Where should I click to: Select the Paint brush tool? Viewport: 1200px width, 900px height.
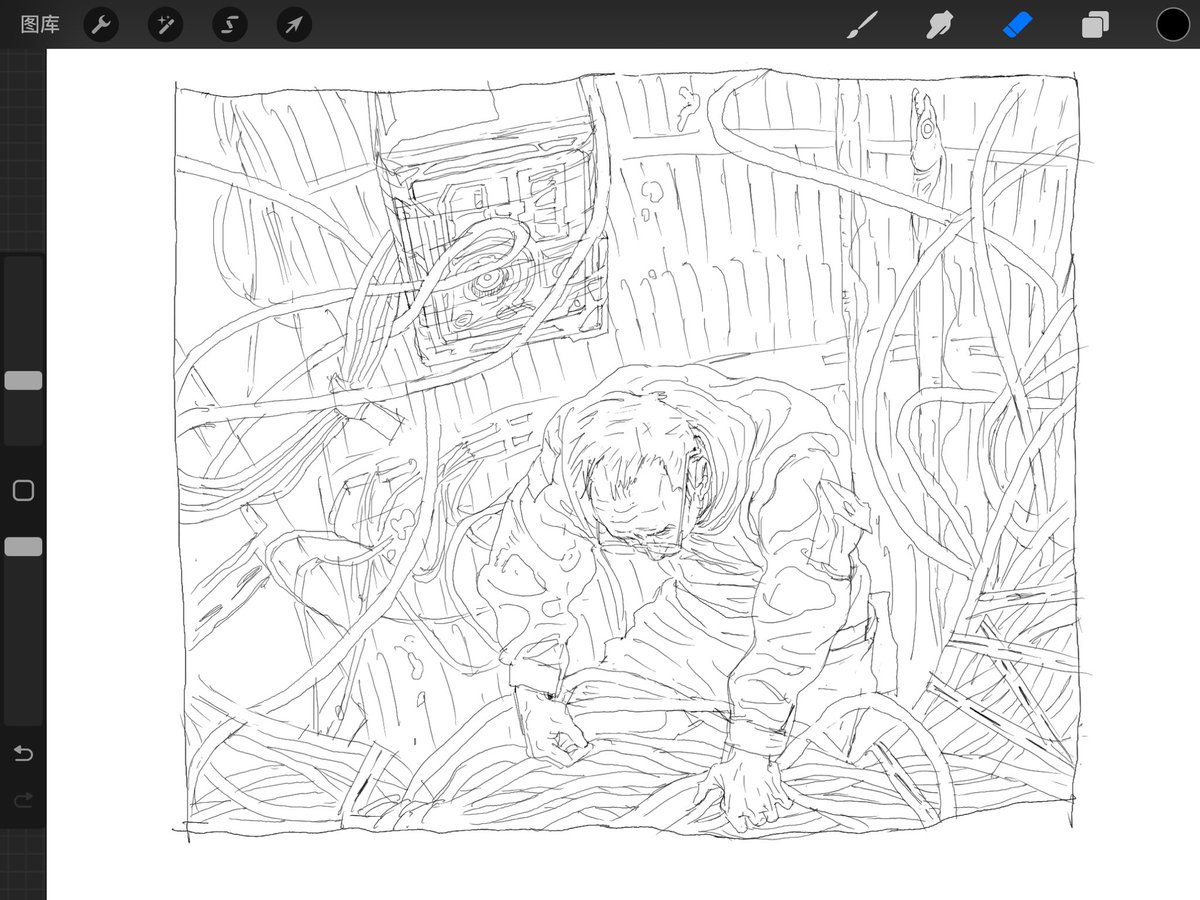pyautogui.click(x=860, y=24)
